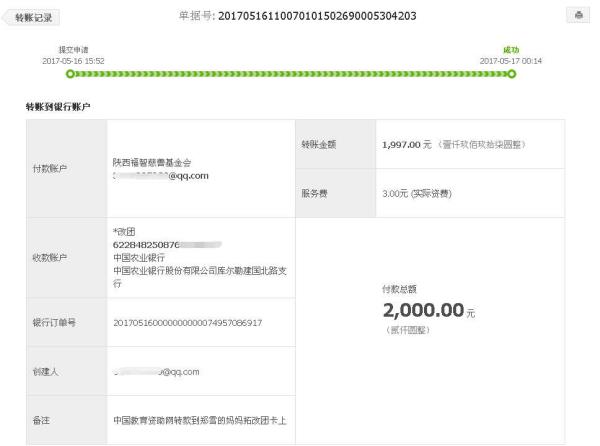
Task: Click the 付款账户 row label
Action: tap(50, 168)
